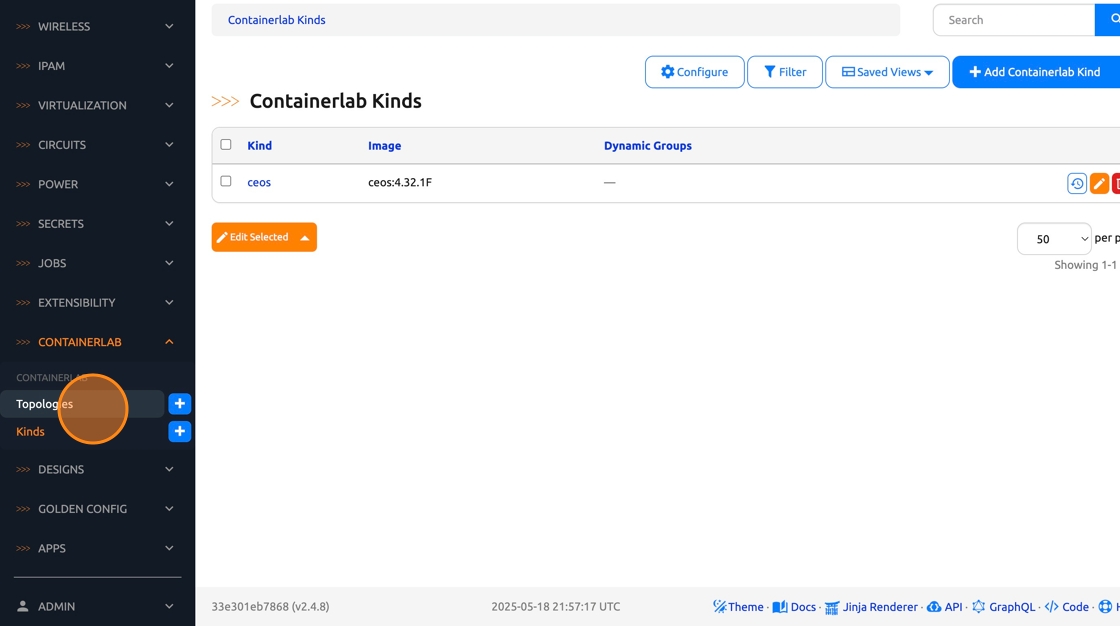Viewport: 1120px width, 626px height.
Task: Open Docs link in footer
Action: click(794, 607)
